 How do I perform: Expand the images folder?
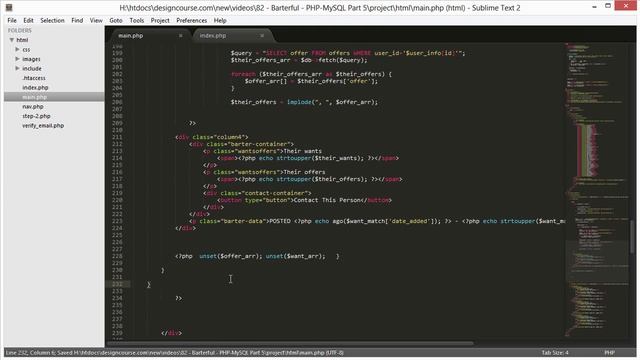coord(18,59)
